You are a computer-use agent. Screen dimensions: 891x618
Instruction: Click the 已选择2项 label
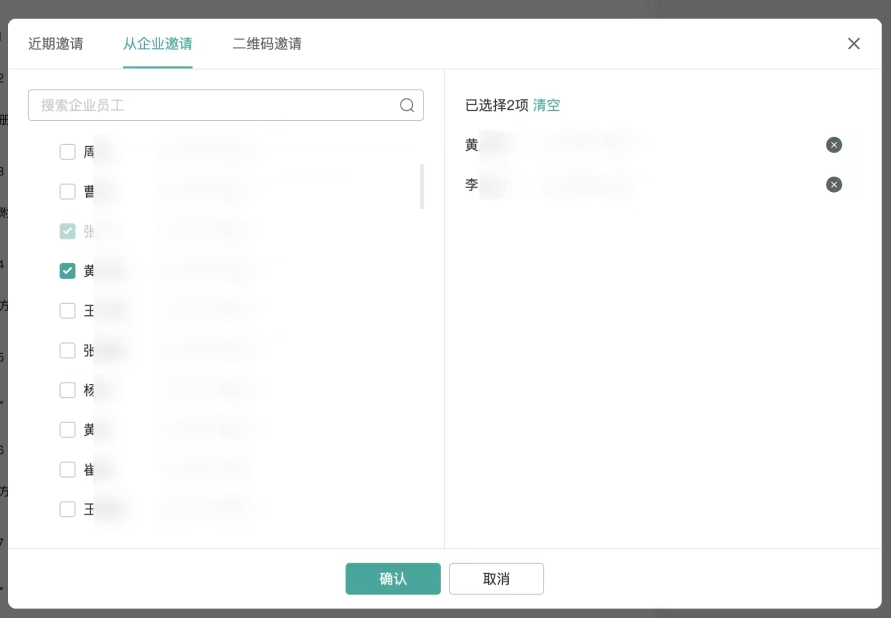(x=497, y=105)
